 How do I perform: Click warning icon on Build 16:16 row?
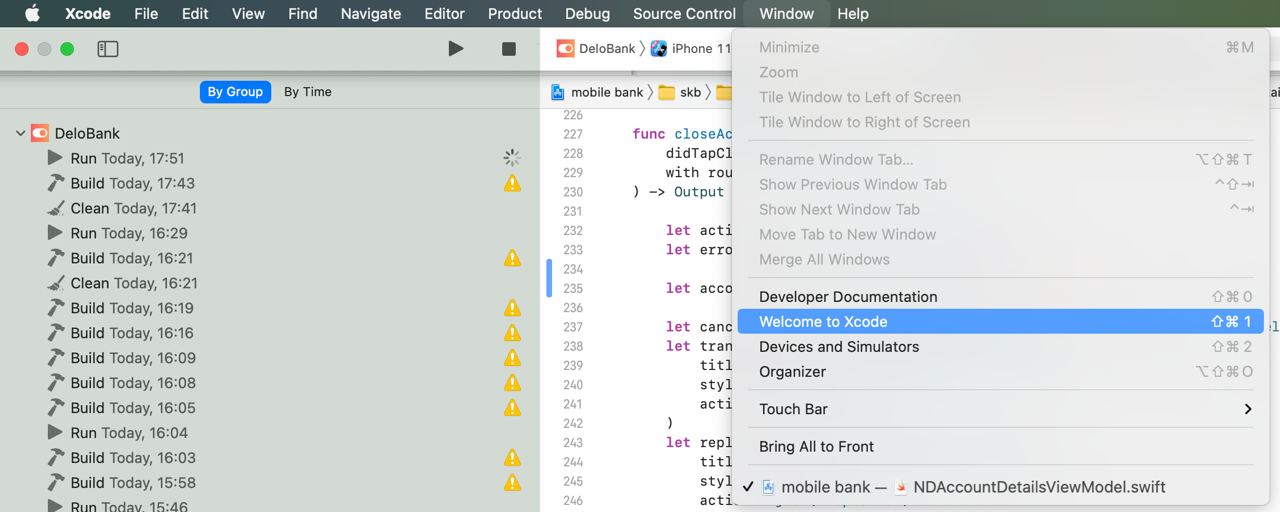click(512, 333)
